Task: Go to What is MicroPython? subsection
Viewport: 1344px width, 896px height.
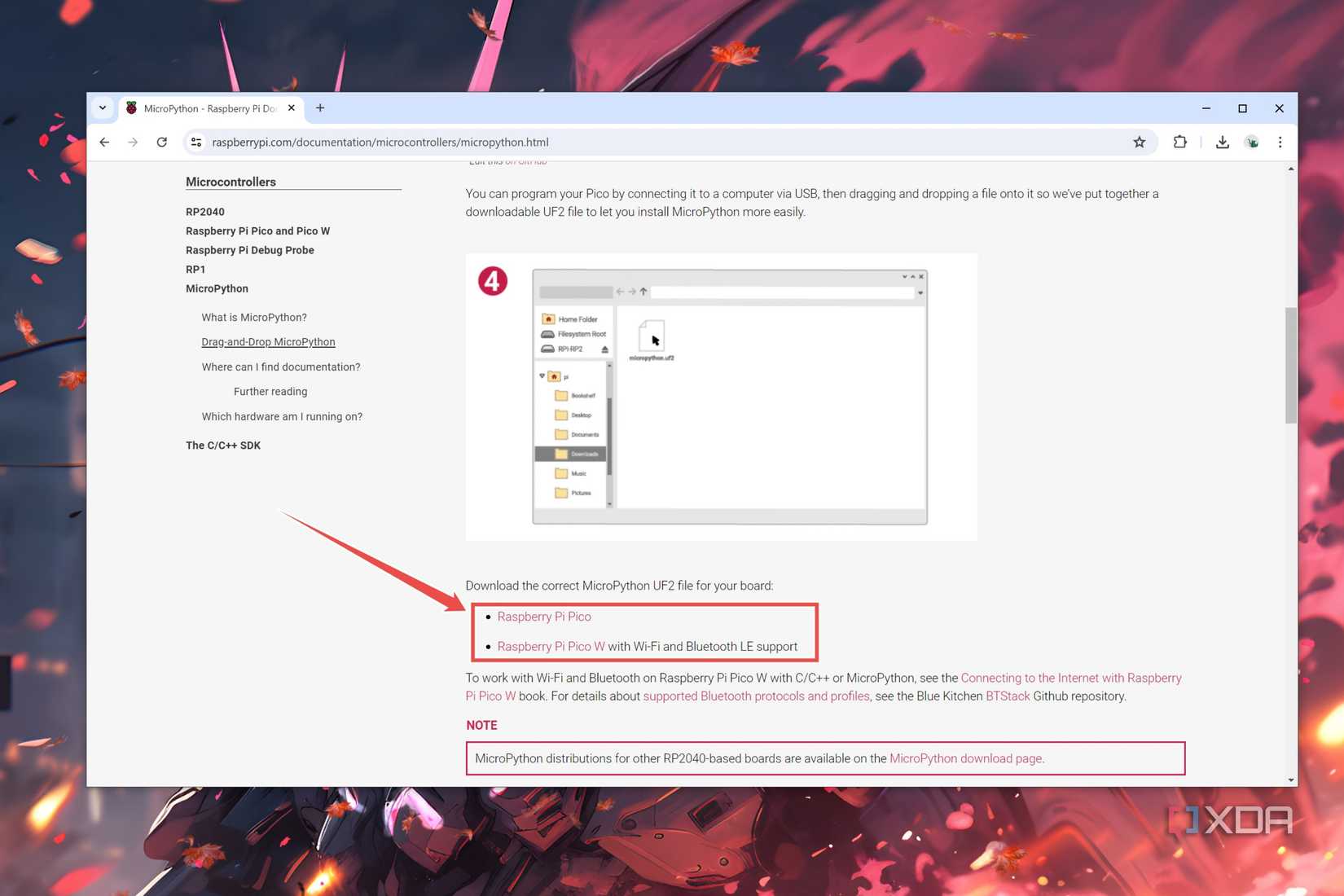Action: [x=254, y=318]
